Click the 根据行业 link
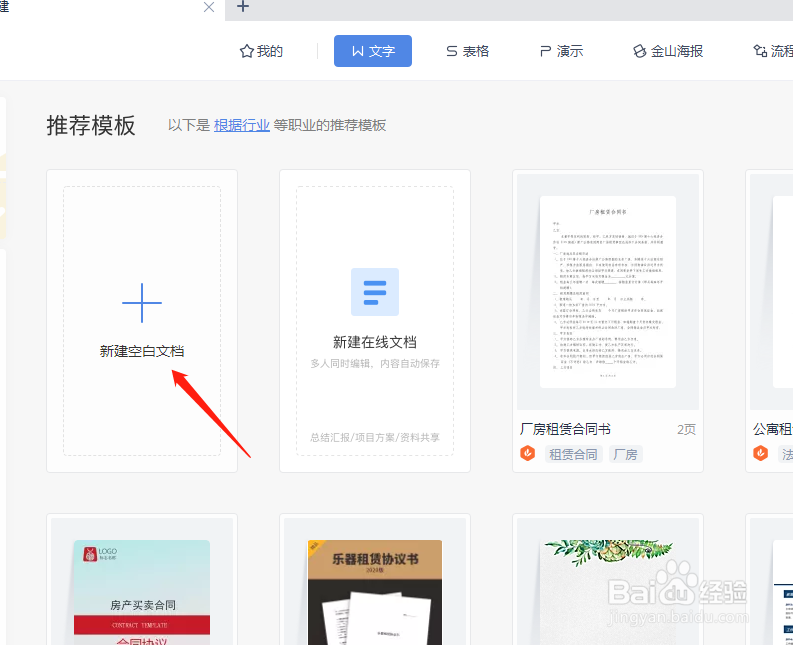Screen dimensions: 793x645 [241, 125]
